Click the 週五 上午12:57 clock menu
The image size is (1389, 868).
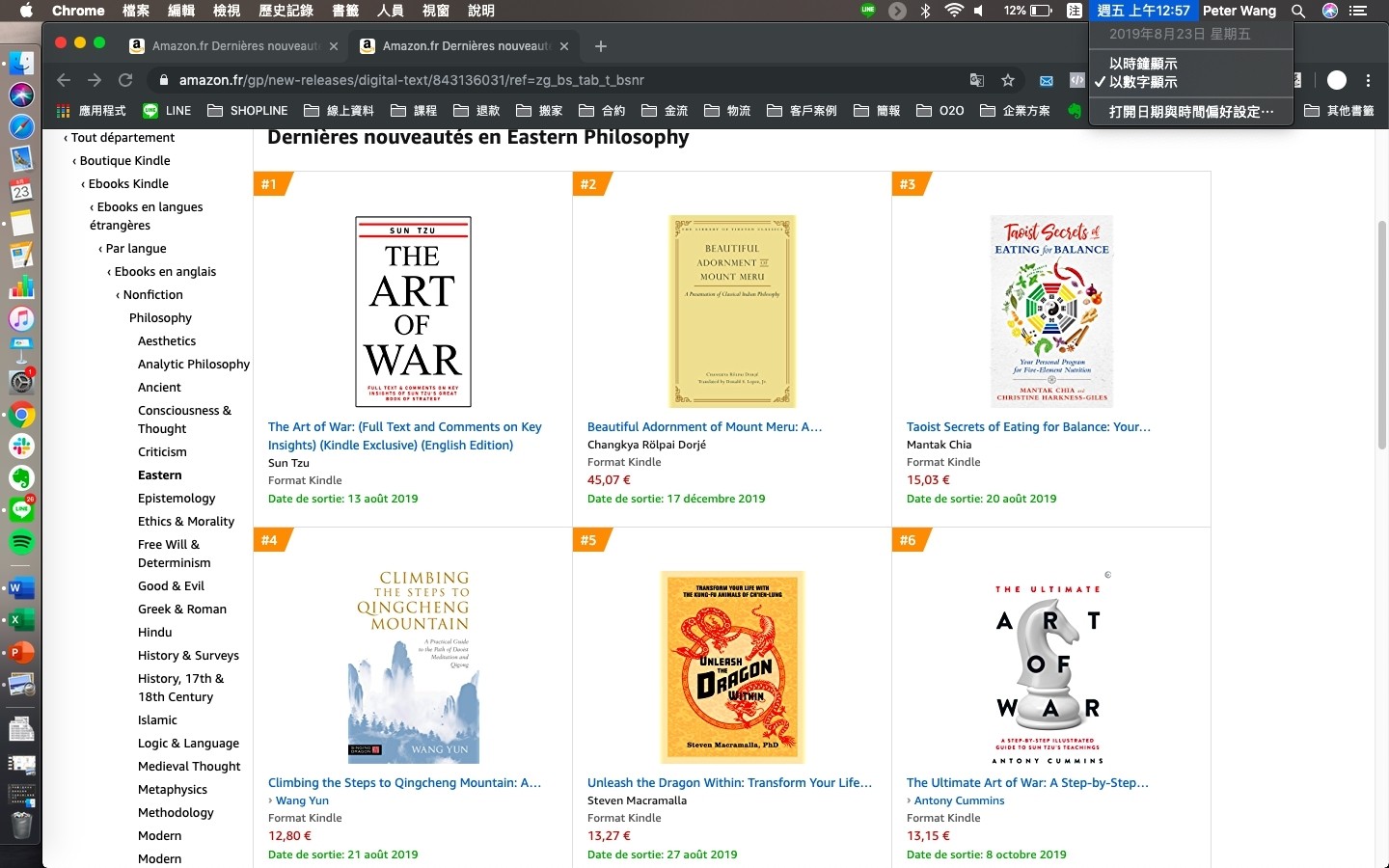[x=1143, y=11]
